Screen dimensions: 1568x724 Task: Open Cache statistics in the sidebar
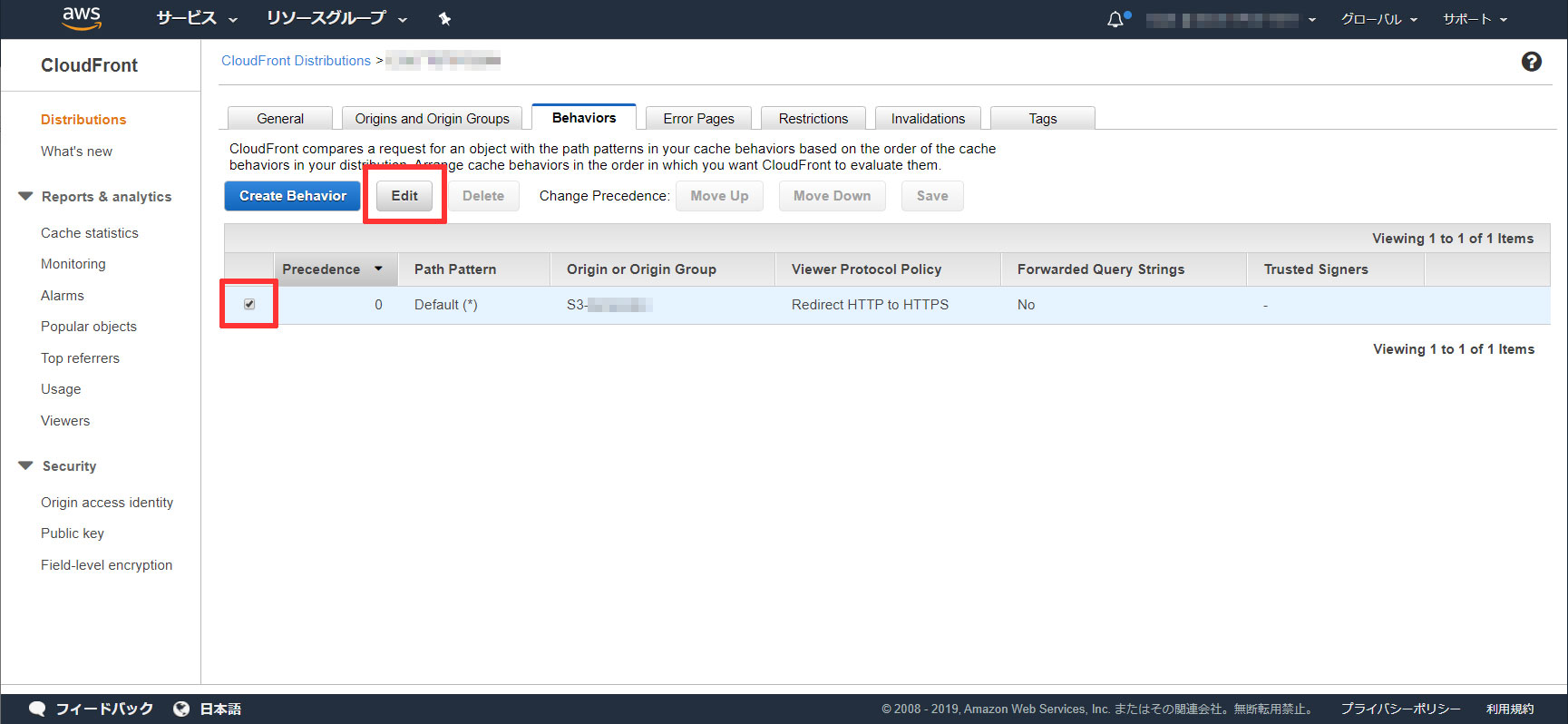[90, 233]
